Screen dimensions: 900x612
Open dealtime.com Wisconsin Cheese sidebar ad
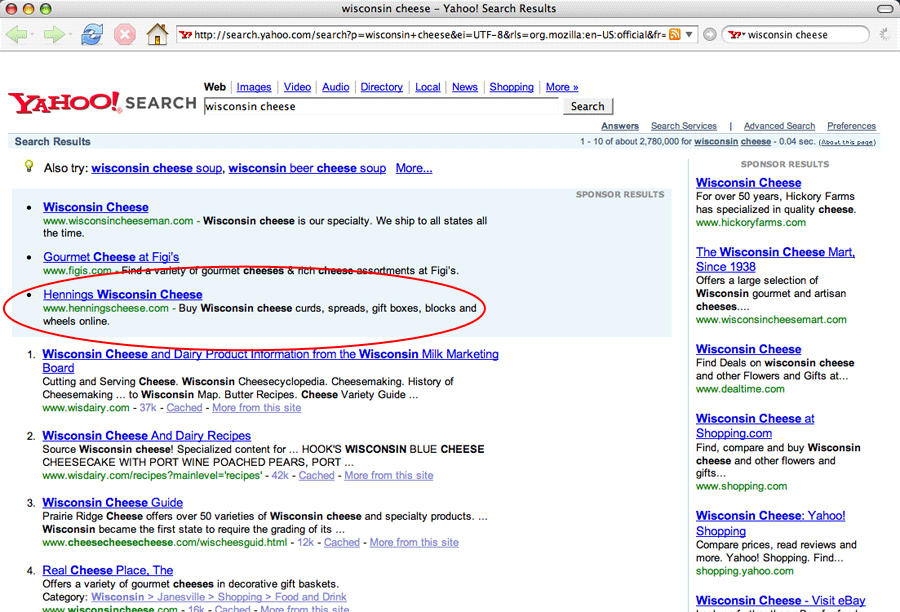click(748, 349)
